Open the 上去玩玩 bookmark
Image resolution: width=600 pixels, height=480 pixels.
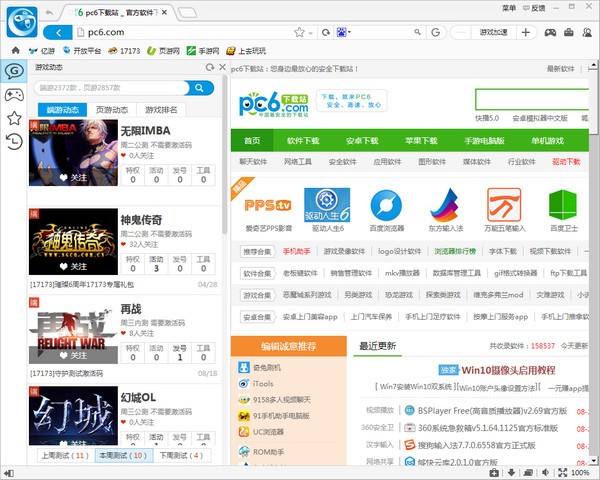246,51
